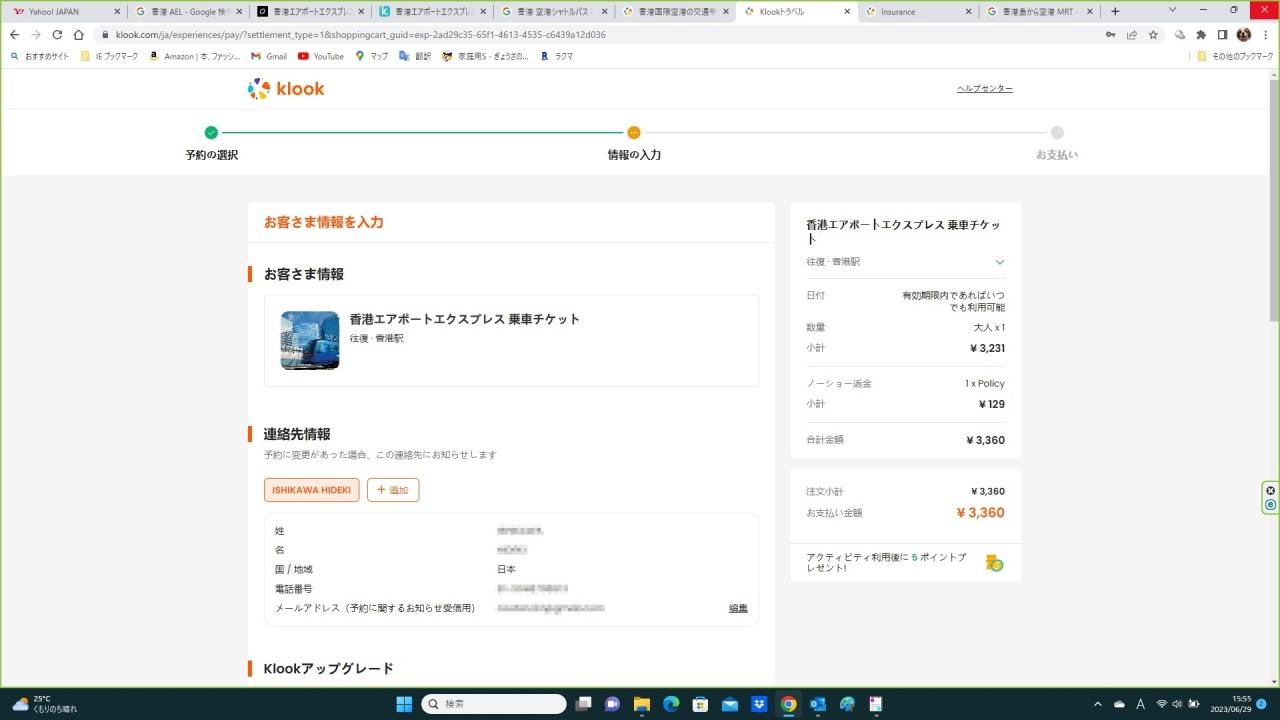Open the 翻訳 bookmark
This screenshot has width=1280, height=720.
(x=415, y=56)
